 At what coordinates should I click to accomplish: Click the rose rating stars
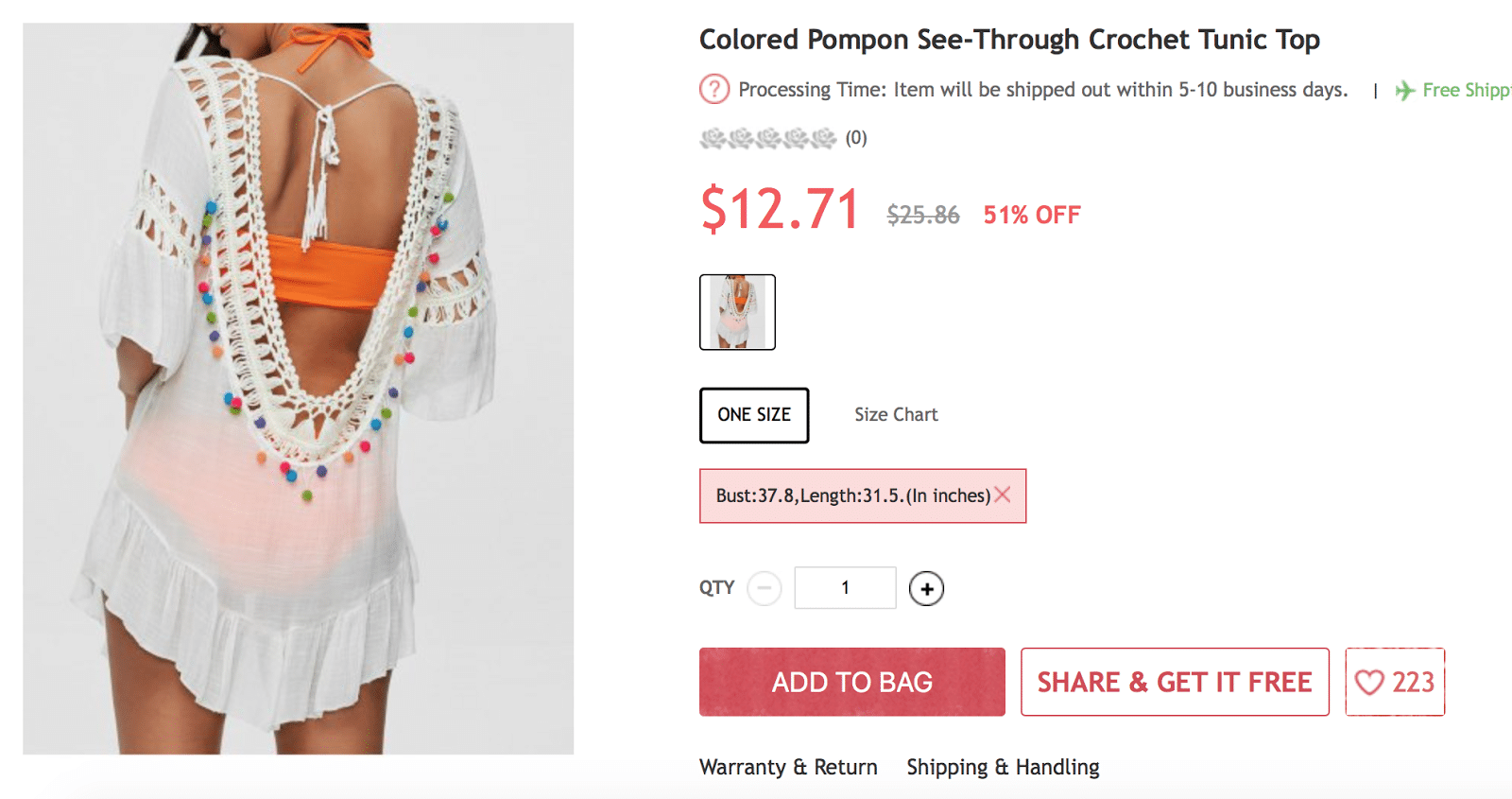767,139
